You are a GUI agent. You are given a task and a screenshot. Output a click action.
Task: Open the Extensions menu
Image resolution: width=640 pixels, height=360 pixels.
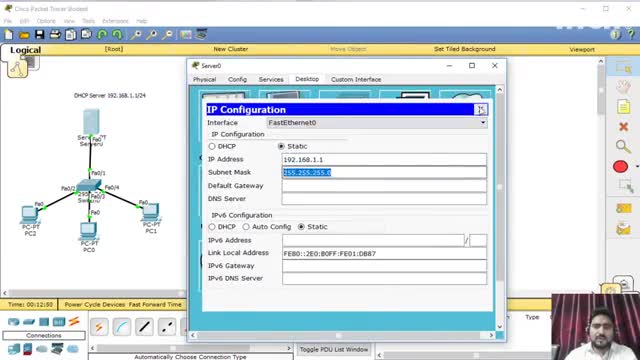click(x=116, y=21)
